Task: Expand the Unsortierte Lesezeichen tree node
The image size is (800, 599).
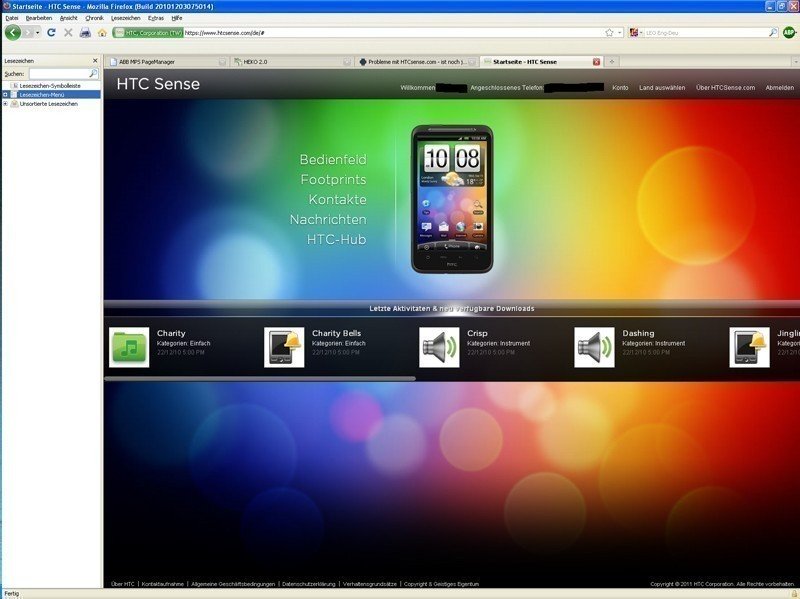Action: tap(5, 104)
